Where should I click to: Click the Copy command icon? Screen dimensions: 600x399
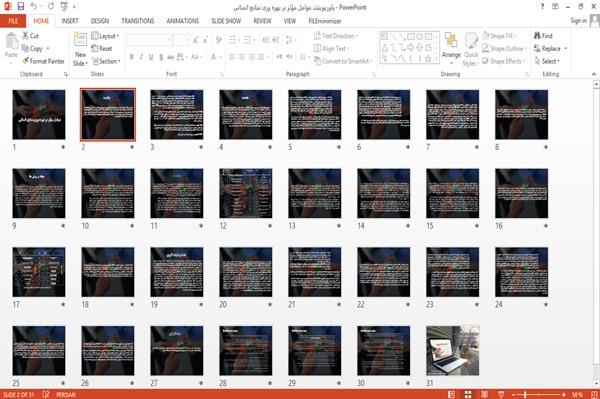click(25, 48)
